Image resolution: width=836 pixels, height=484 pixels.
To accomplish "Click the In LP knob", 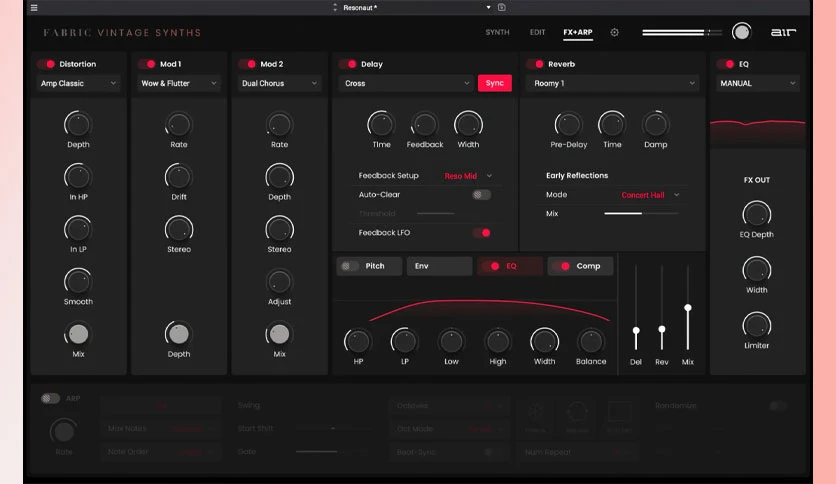I will [x=78, y=229].
